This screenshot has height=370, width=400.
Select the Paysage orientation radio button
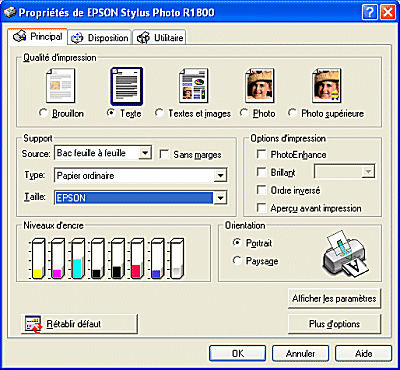pyautogui.click(x=237, y=261)
